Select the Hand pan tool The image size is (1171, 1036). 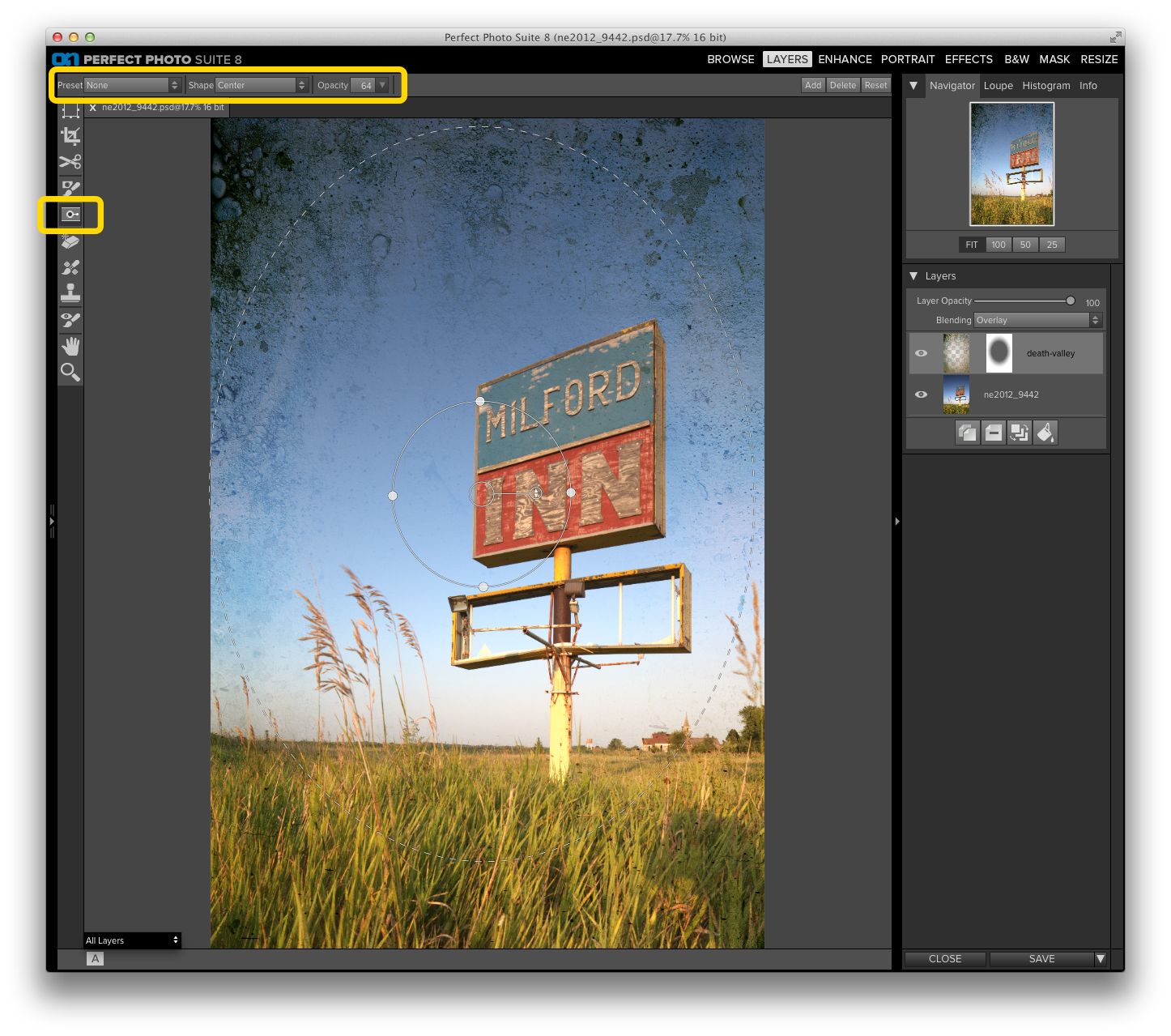[x=70, y=346]
